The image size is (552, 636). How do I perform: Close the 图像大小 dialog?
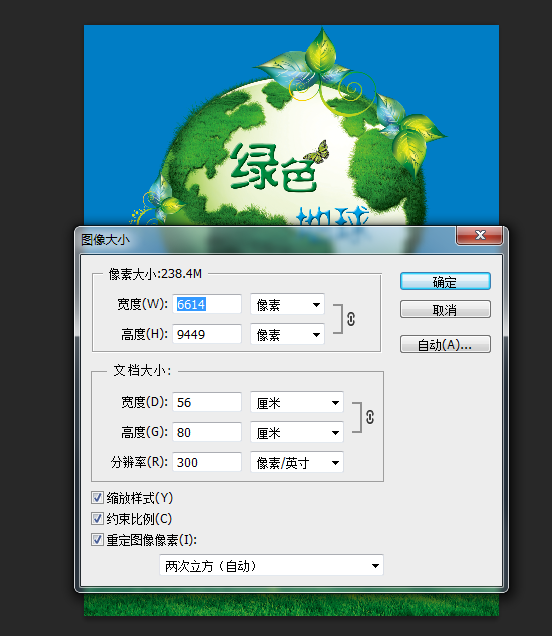480,235
